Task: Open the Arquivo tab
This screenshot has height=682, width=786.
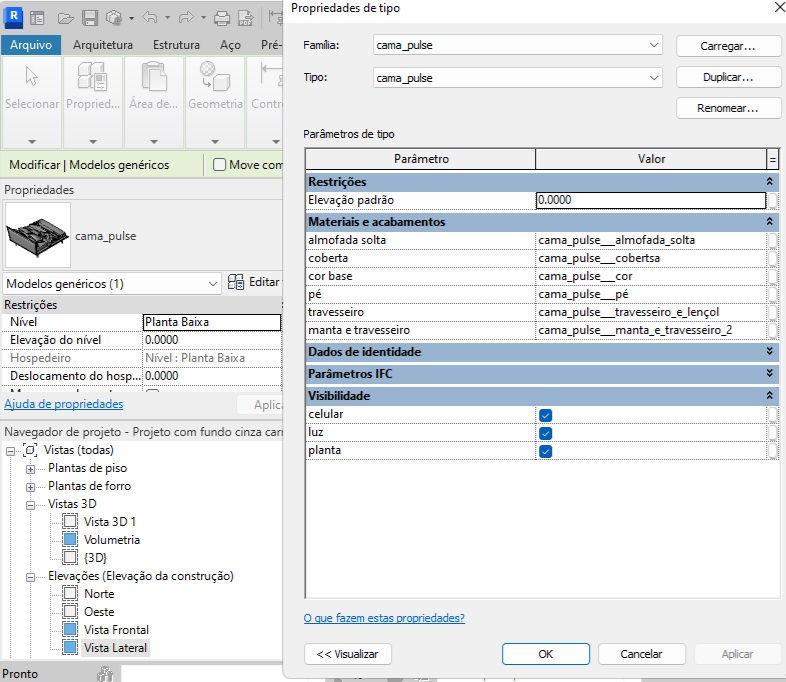Action: tap(31, 45)
